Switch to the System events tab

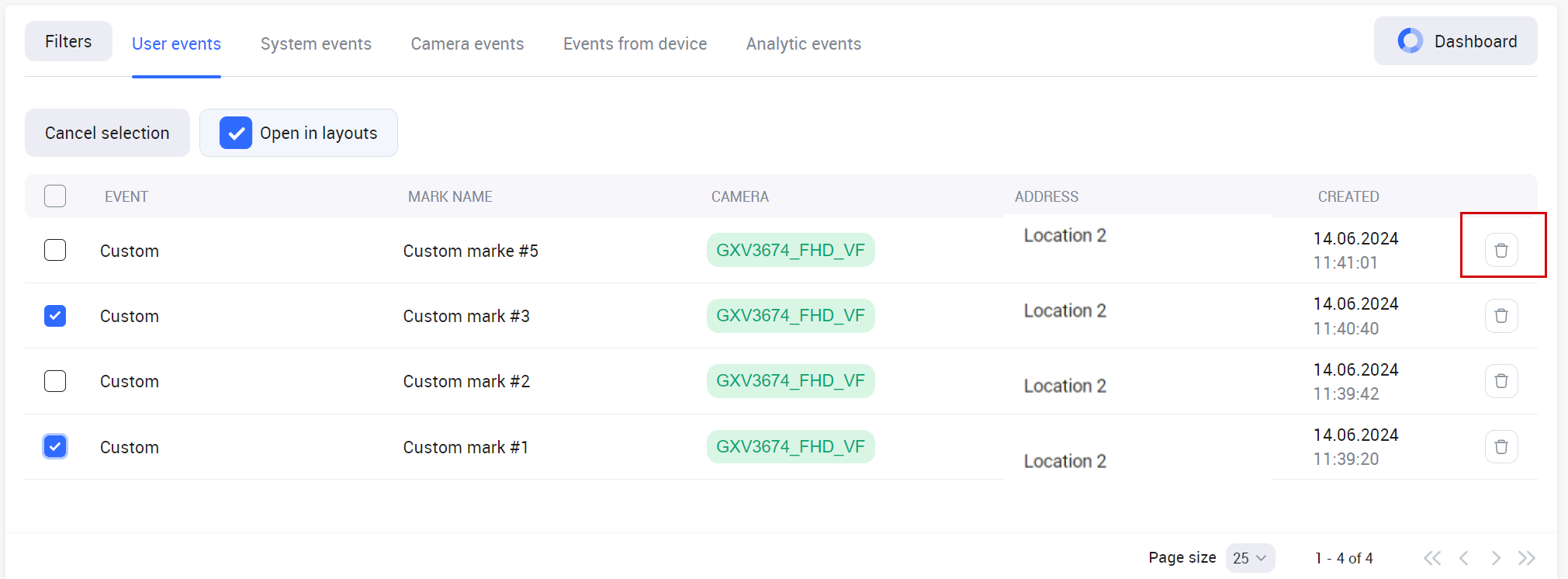click(x=316, y=44)
